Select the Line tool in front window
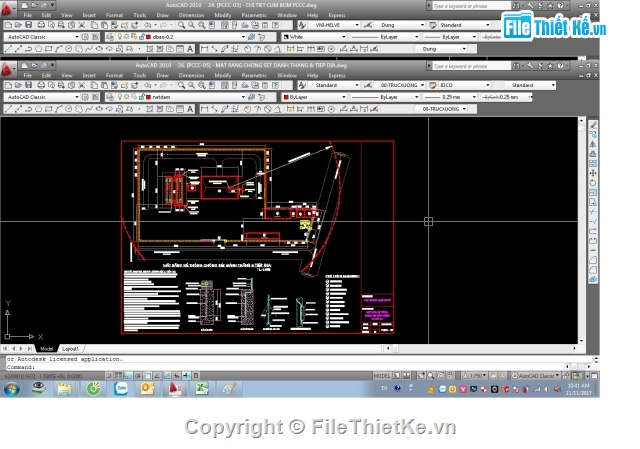 point(8,109)
